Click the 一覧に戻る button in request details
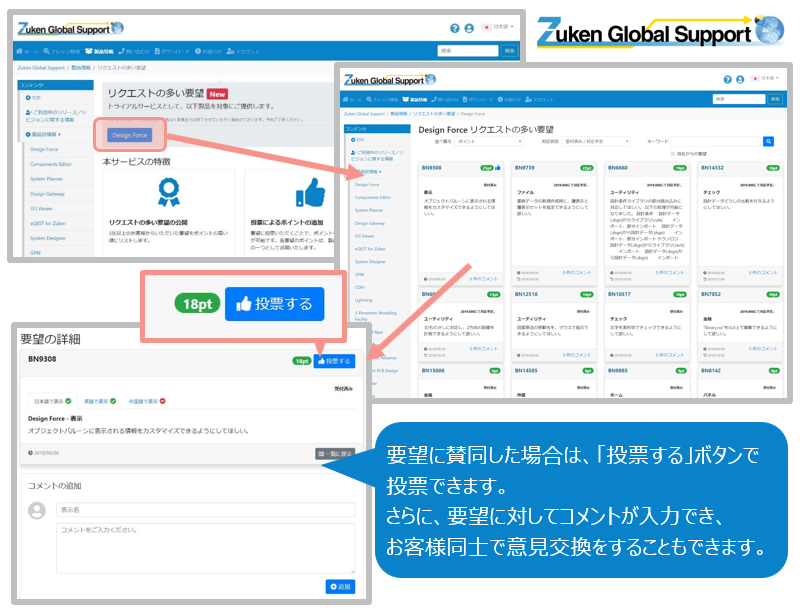The width and height of the screenshot is (800, 615). 335,453
